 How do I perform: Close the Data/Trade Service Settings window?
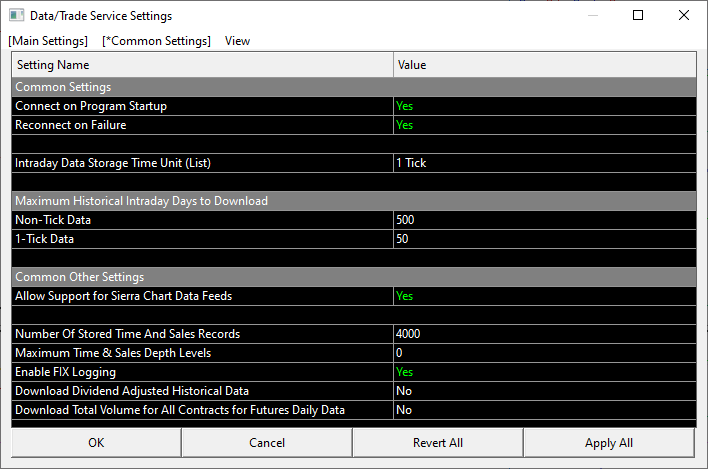[x=684, y=15]
